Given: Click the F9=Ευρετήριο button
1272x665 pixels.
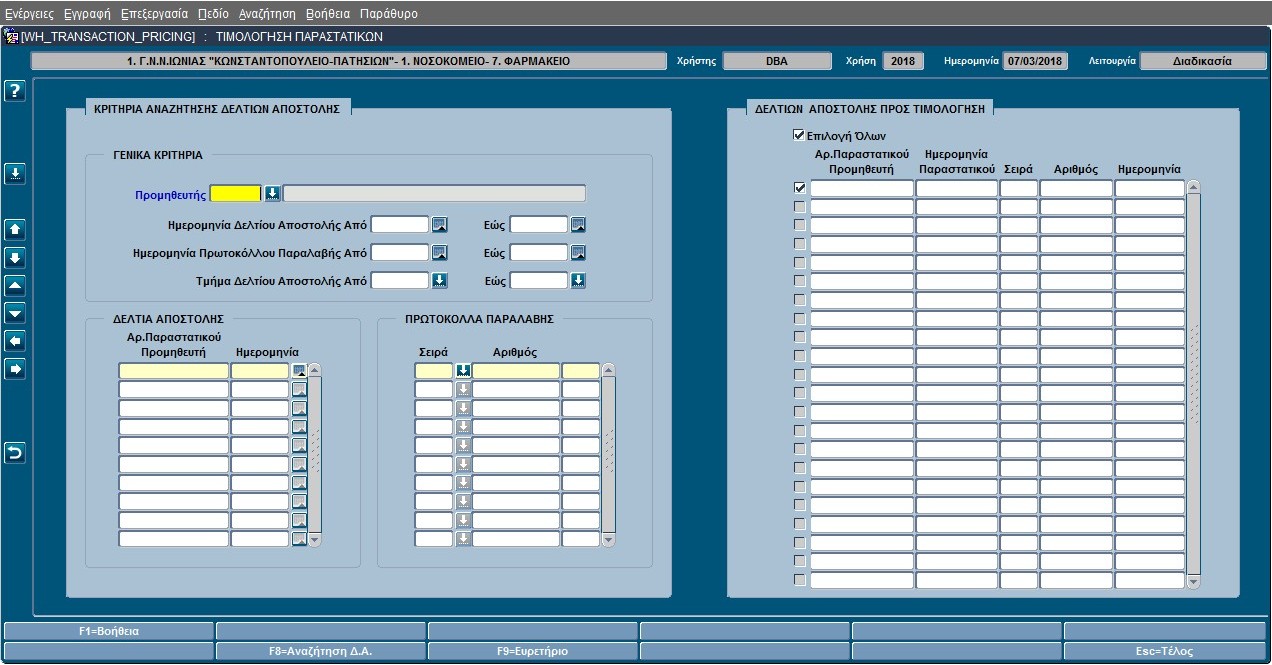Looking at the screenshot, I should (x=533, y=651).
